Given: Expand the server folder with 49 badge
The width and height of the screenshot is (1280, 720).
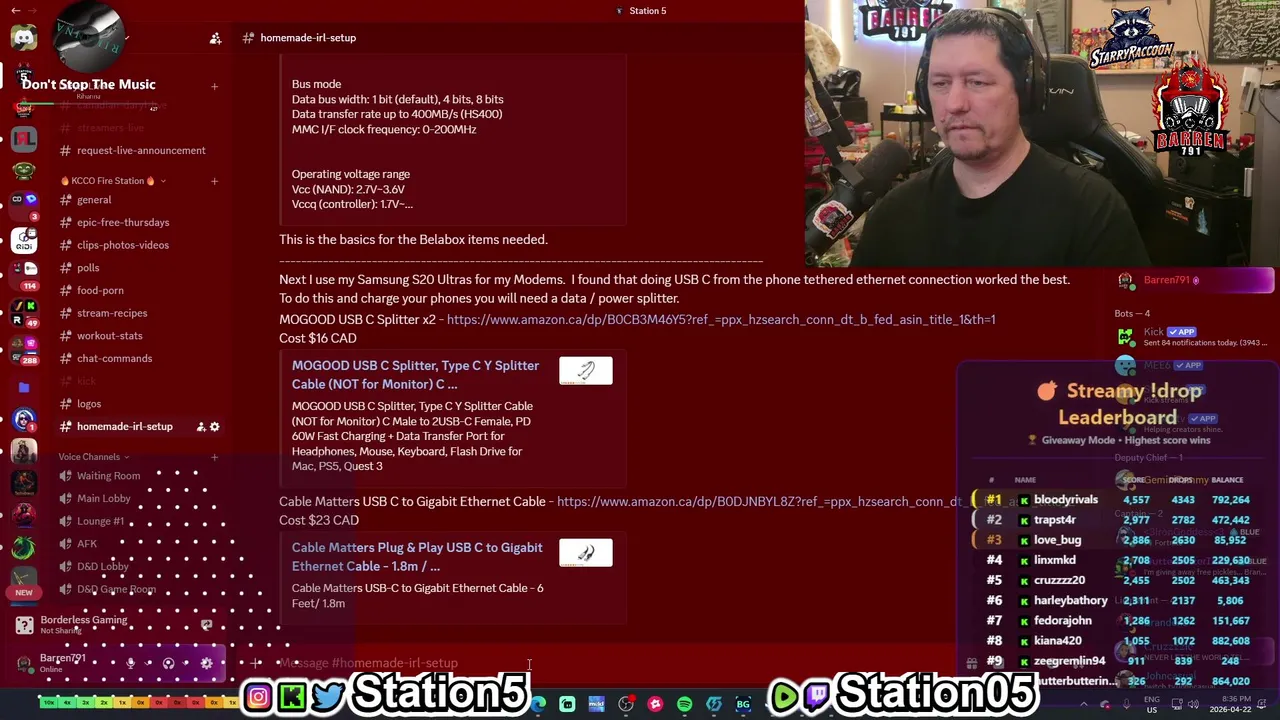Looking at the screenshot, I should (x=24, y=312).
